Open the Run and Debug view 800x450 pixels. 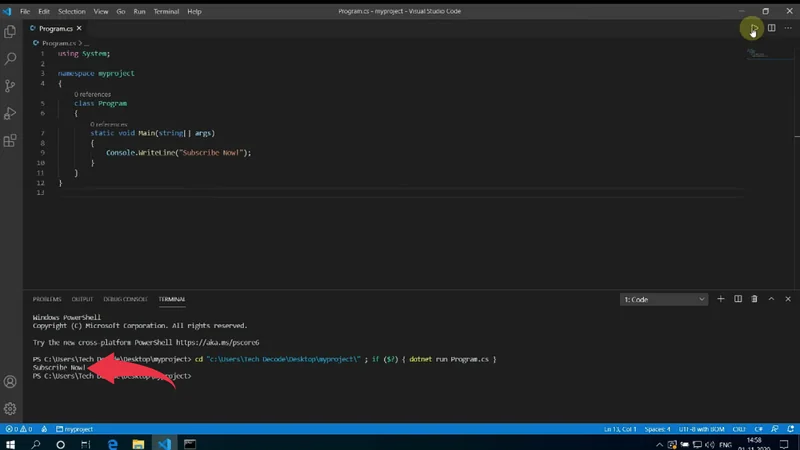tap(11, 114)
